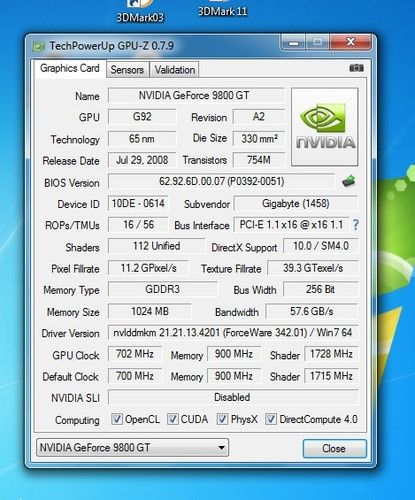Open the GeForce 9800 GT card dropdown
Image resolution: width=415 pixels, height=500 pixels.
point(132,447)
